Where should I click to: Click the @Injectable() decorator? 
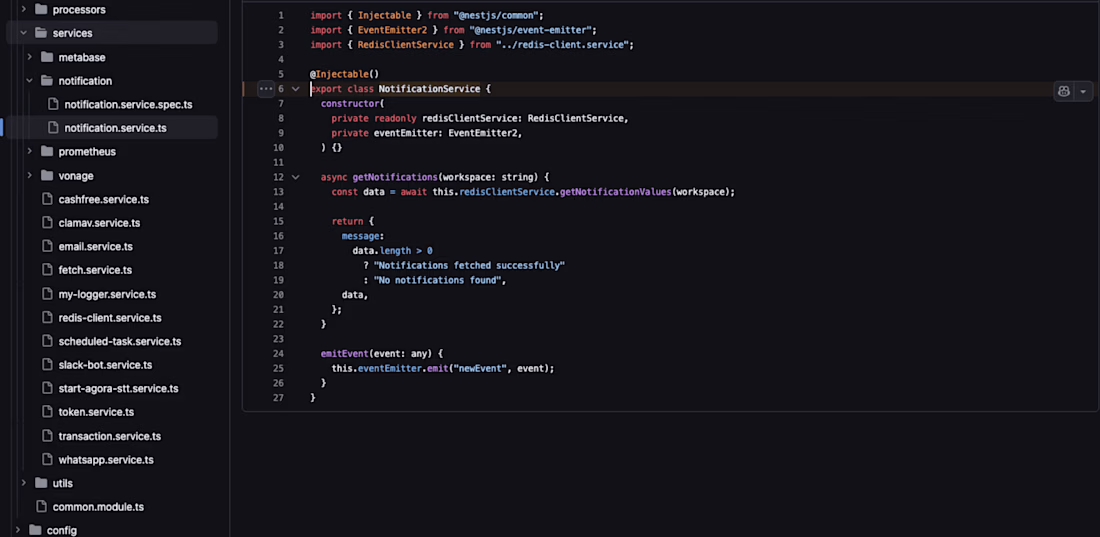pos(344,74)
